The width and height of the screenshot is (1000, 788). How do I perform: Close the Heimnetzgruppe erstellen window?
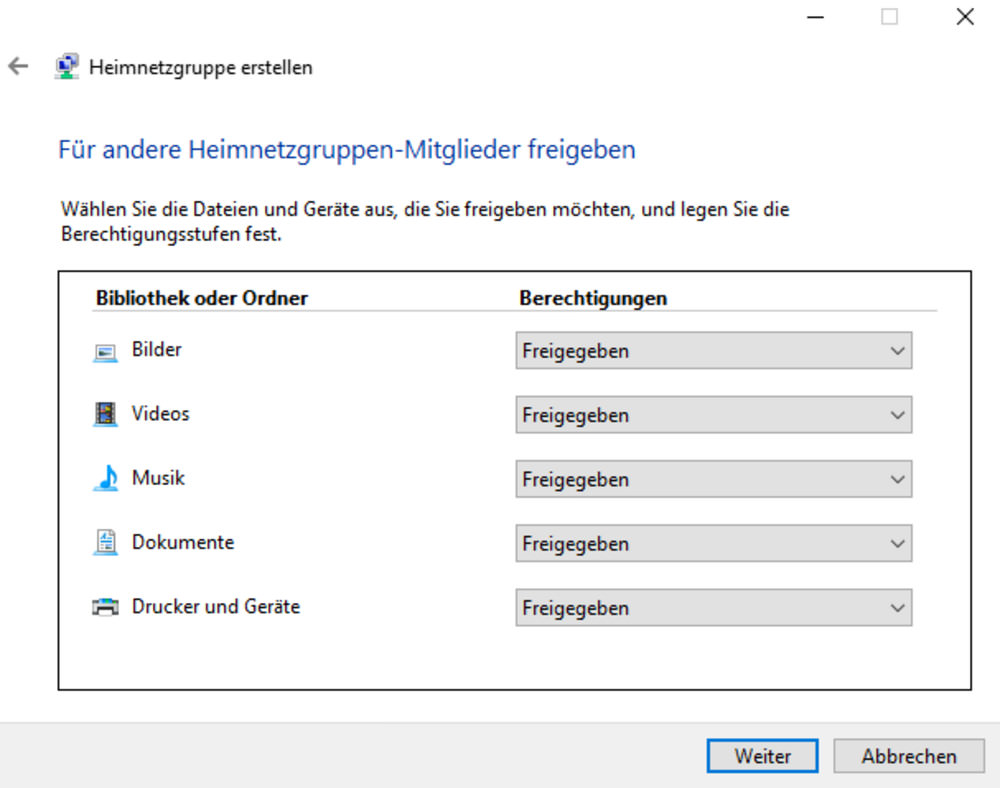pos(965,17)
